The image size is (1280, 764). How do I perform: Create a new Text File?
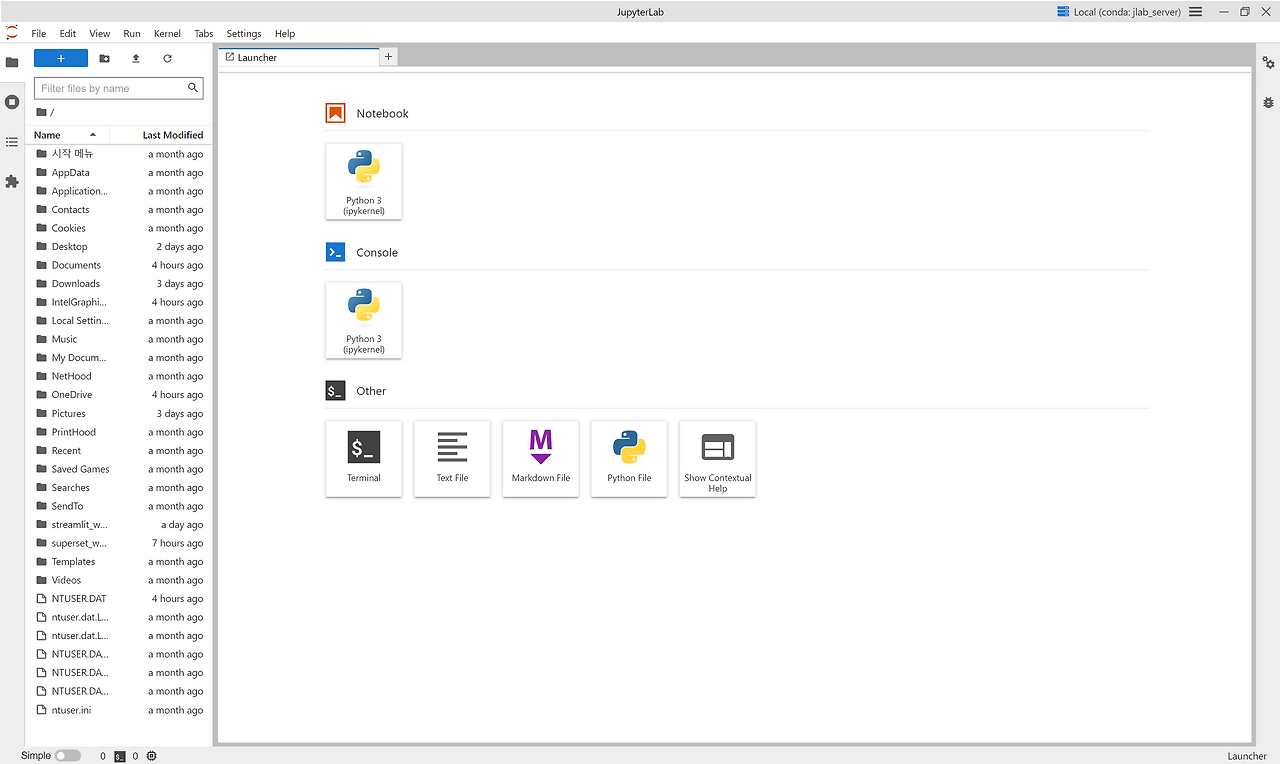452,459
